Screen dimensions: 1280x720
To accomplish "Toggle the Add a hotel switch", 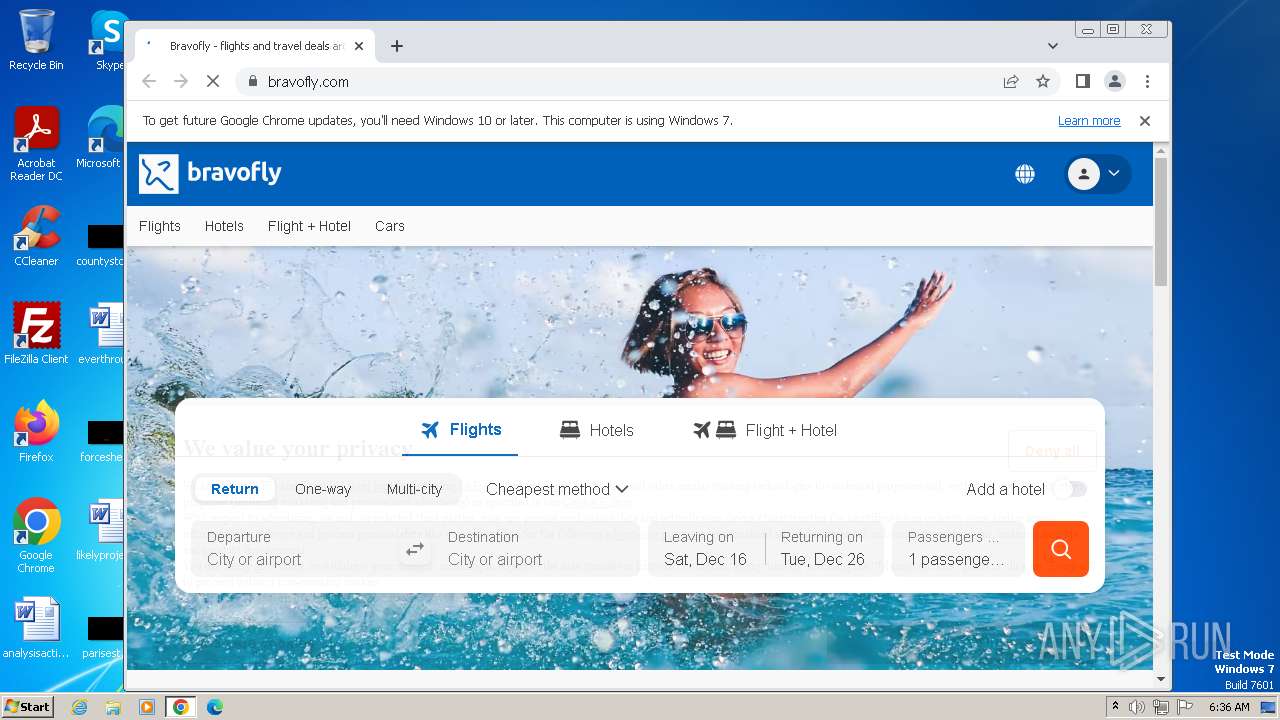I will [x=1069, y=489].
